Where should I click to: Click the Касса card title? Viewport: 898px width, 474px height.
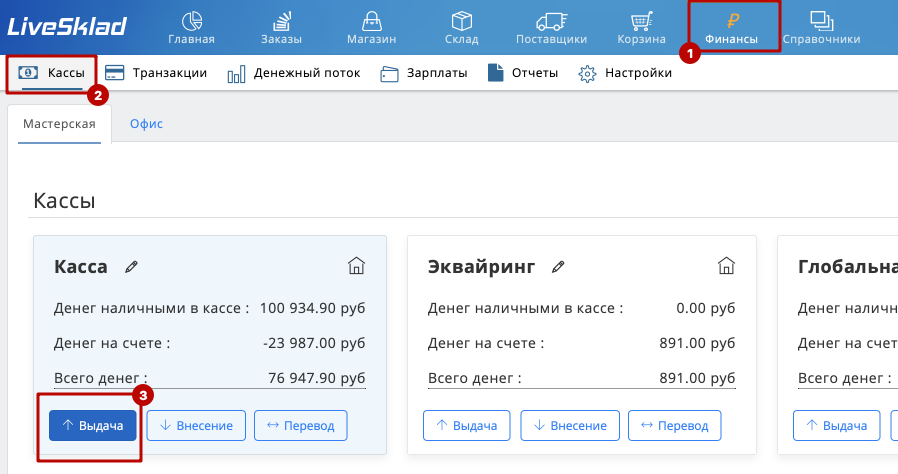point(81,267)
